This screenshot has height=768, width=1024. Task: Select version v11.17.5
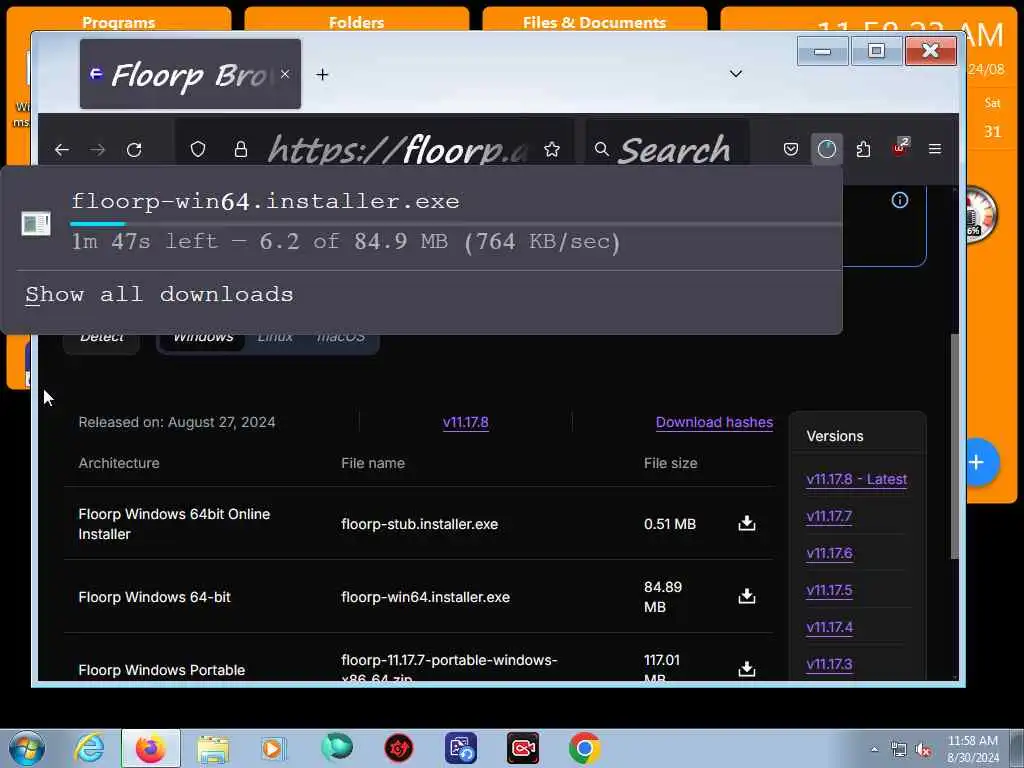[829, 590]
